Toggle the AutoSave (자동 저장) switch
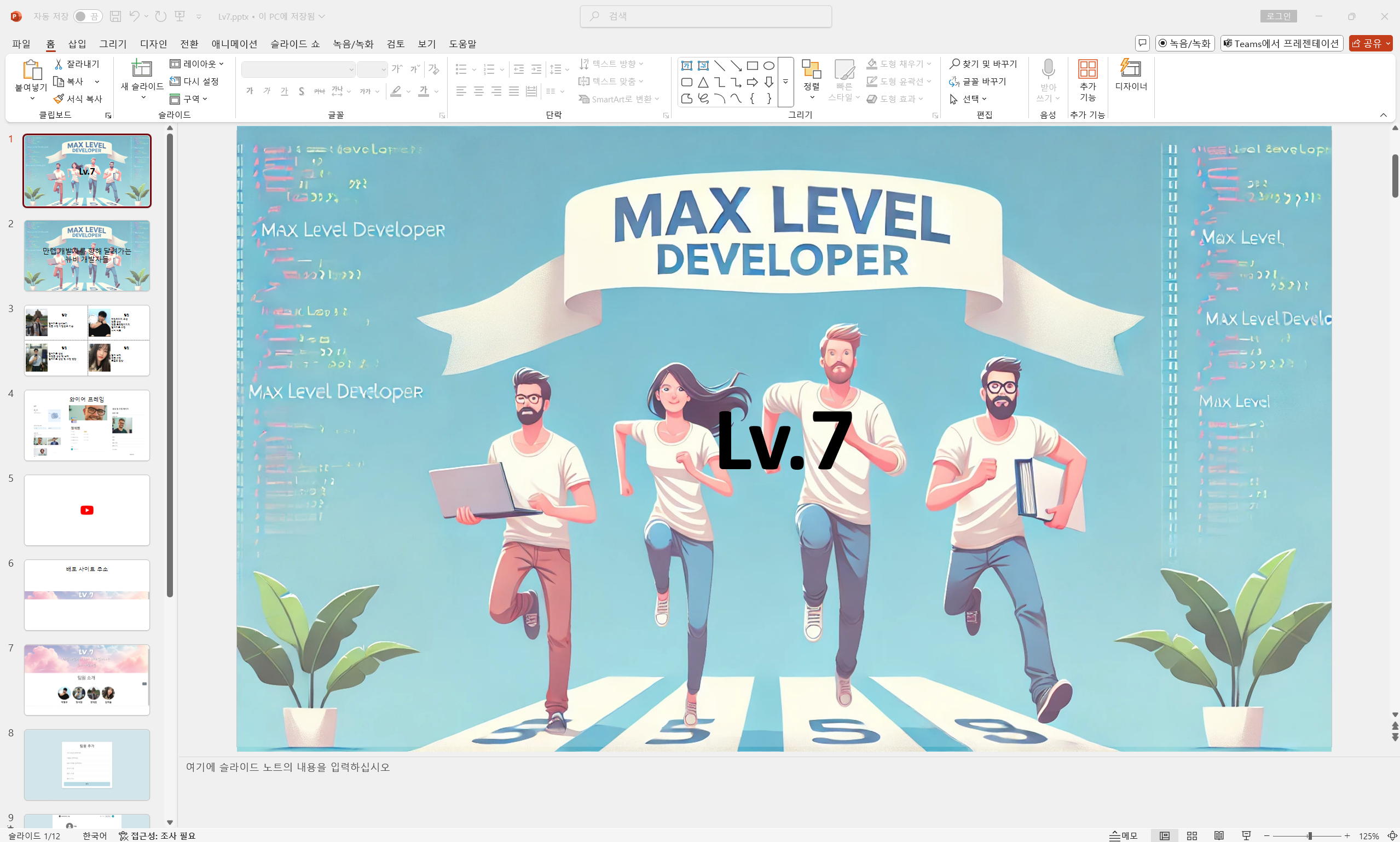The height and width of the screenshot is (842, 1400). 88,16
